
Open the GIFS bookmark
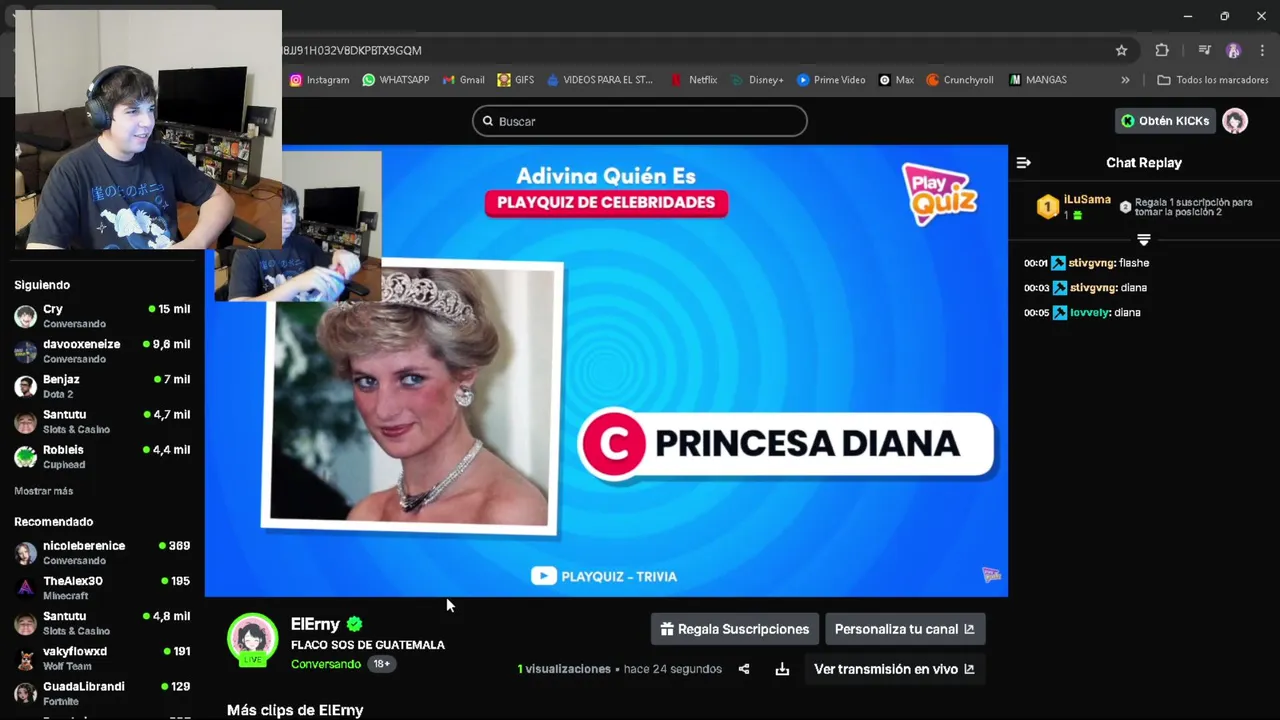coord(515,80)
